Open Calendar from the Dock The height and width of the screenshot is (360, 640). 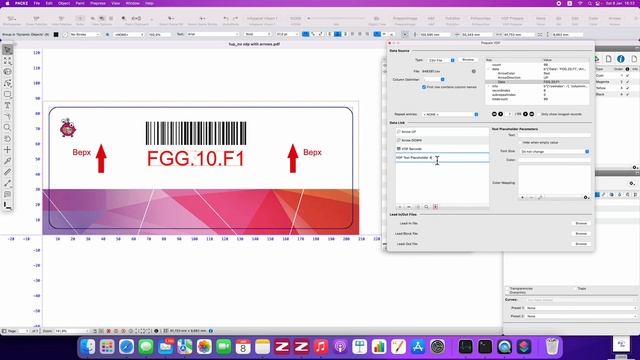tap(243, 347)
